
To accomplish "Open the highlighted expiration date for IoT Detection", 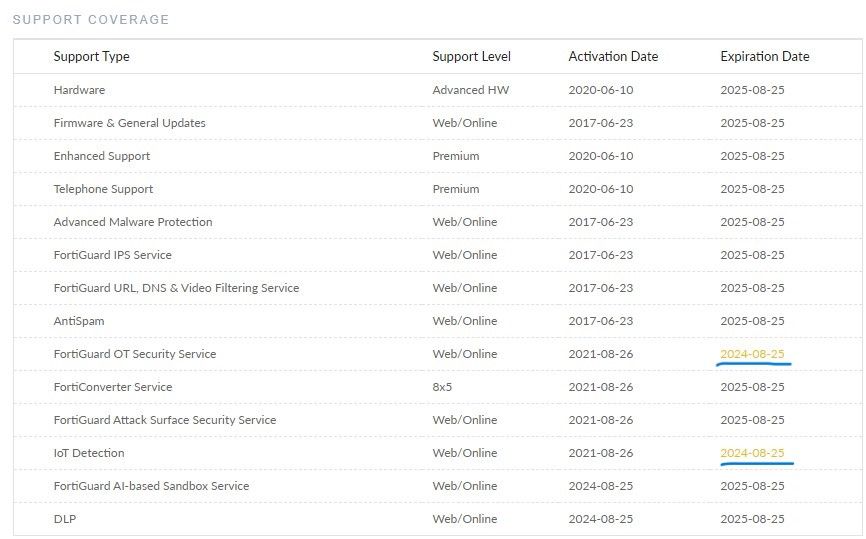I will [x=752, y=453].
